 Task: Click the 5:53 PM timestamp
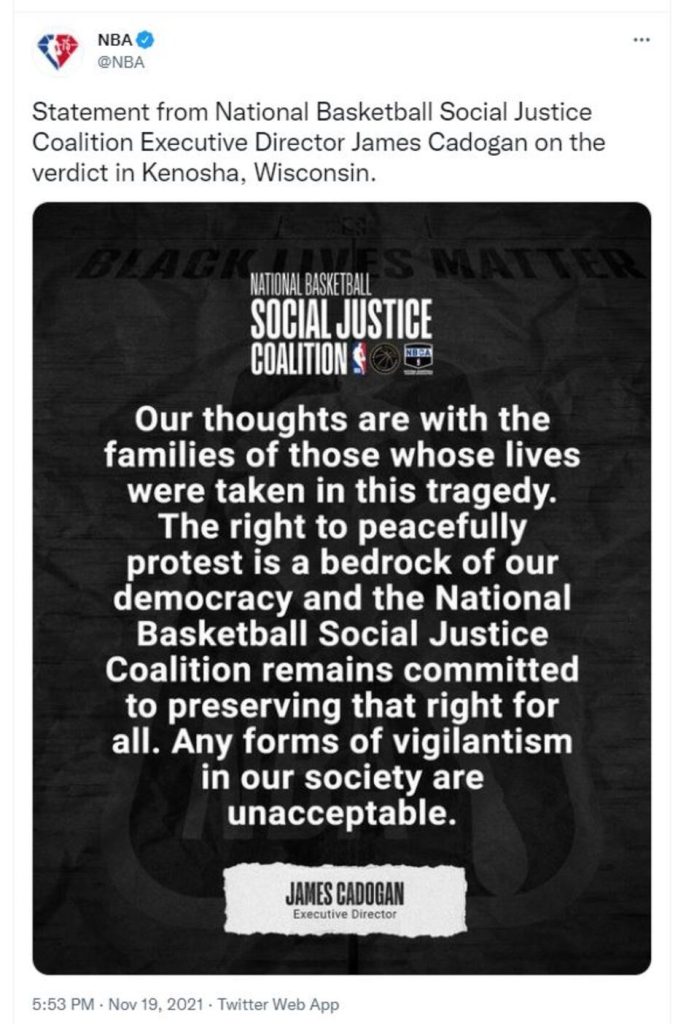(x=64, y=1004)
